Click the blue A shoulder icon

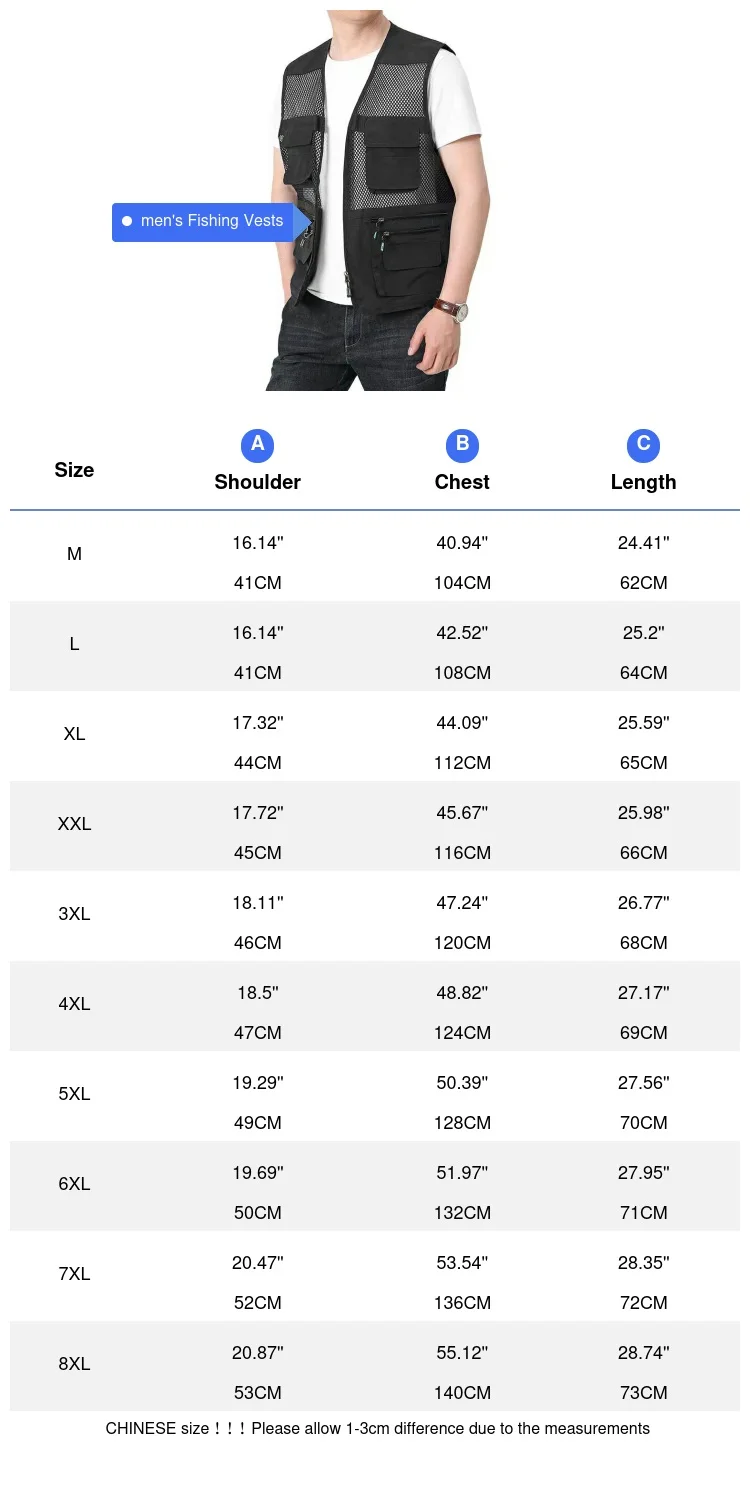[x=257, y=445]
